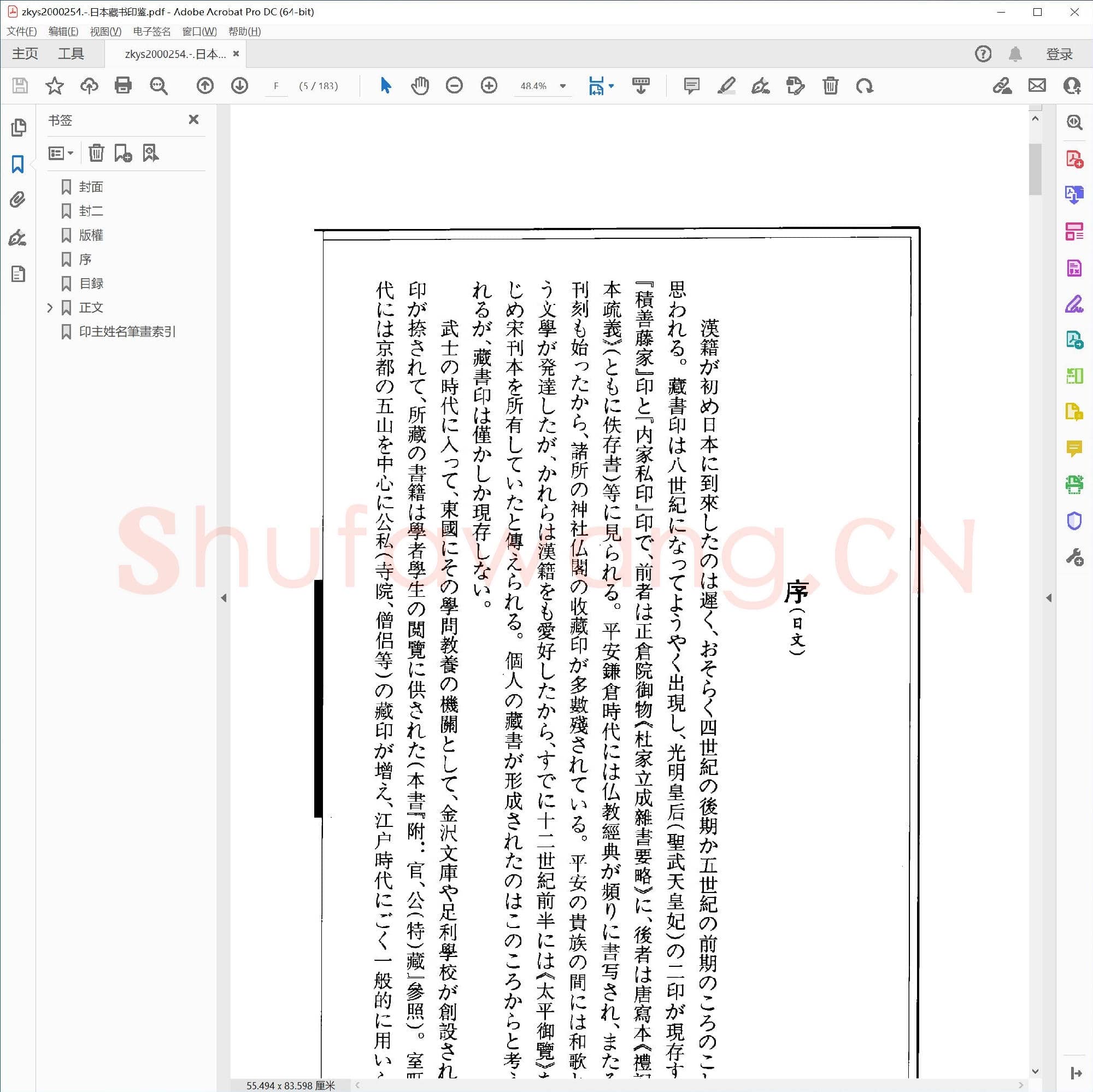Switch to the 工具 tab
This screenshot has height=1092, width=1093.
click(x=73, y=53)
